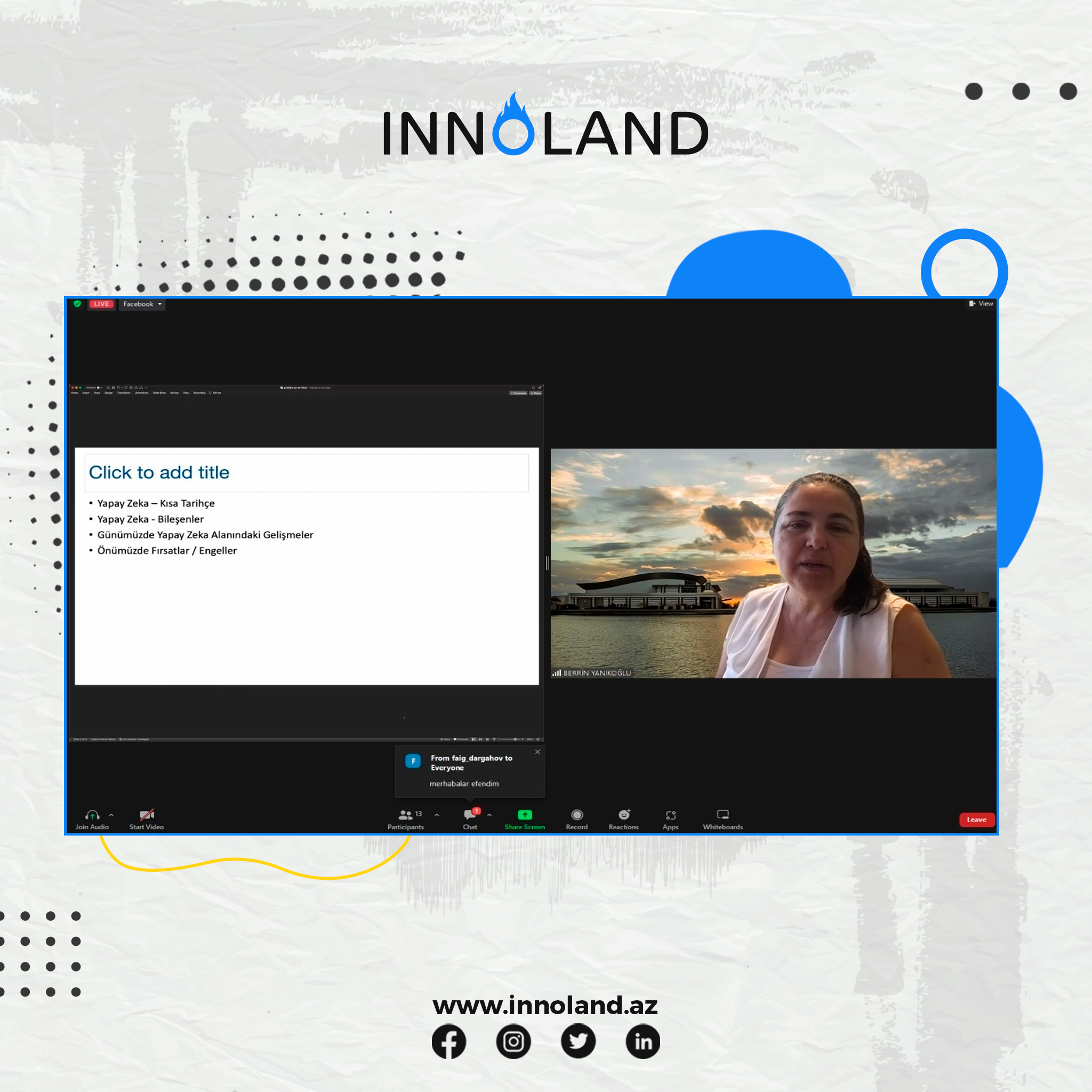Click the LinkedIn social icon
Image resolution: width=1092 pixels, height=1092 pixels.
(x=643, y=1041)
